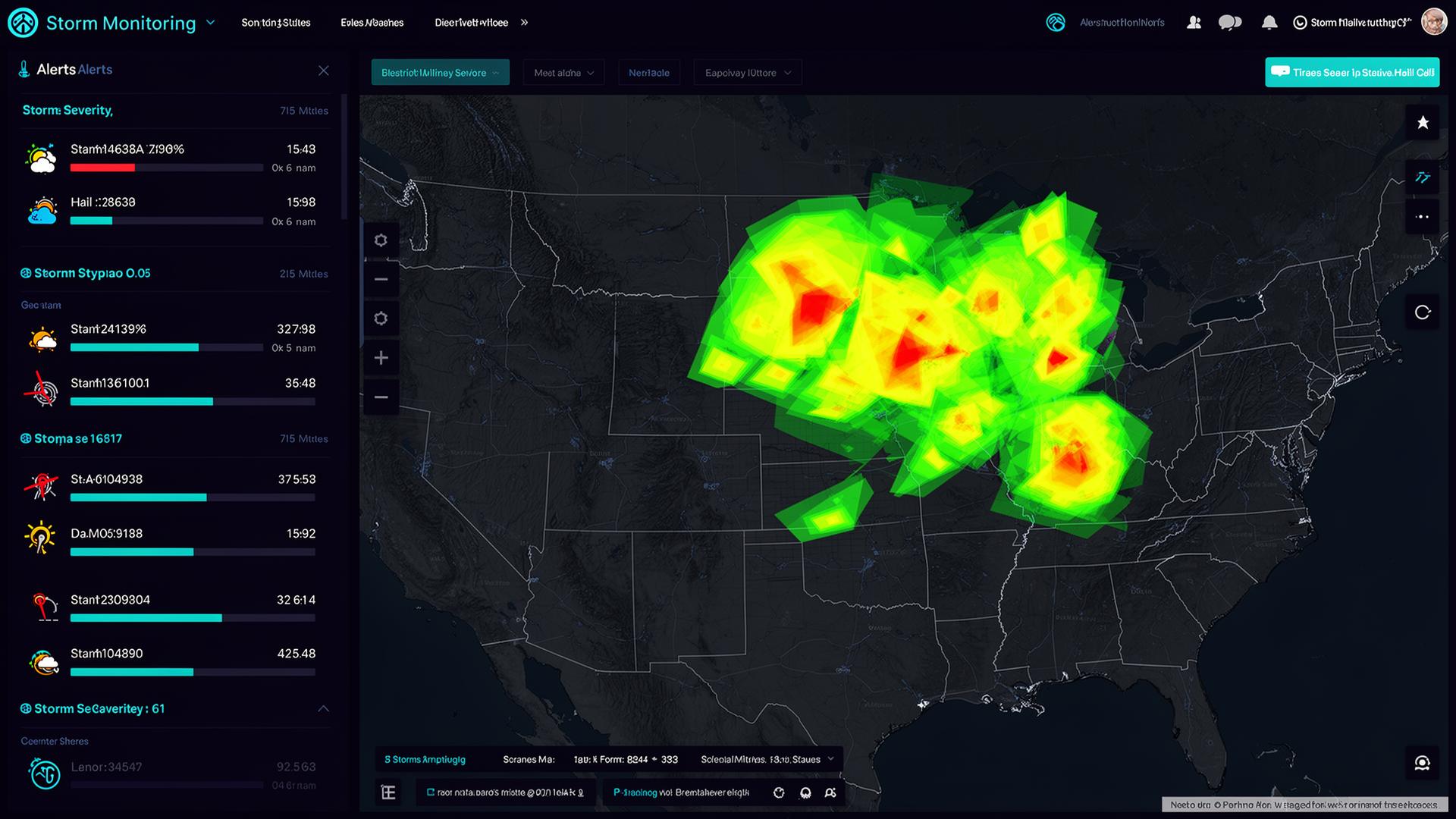Click the user avatar in the top right

click(x=1435, y=21)
